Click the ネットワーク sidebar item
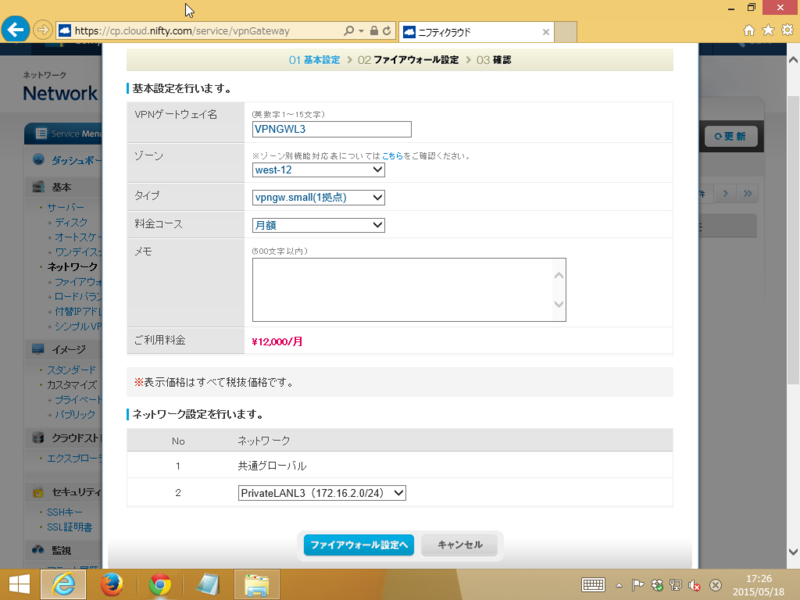This screenshot has height=600, width=800. click(x=72, y=267)
